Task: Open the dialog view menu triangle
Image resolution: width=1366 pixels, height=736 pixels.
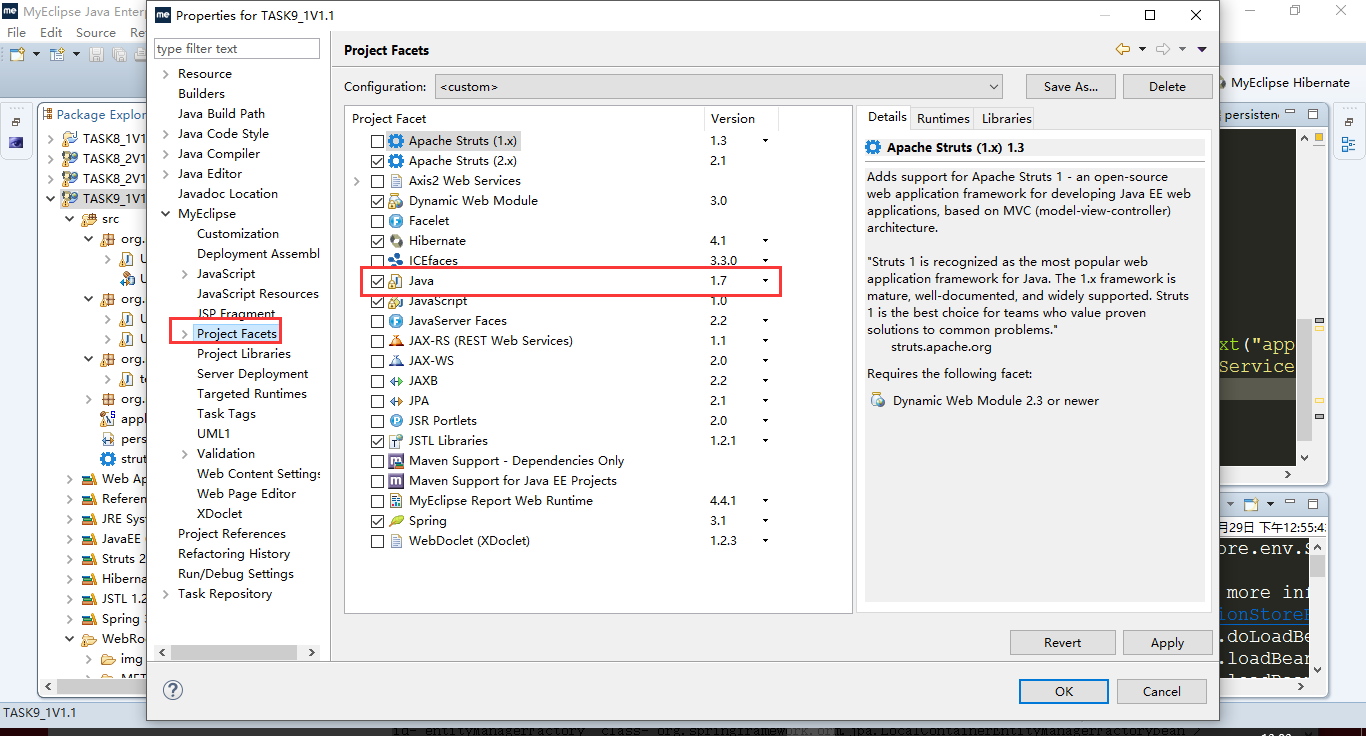Action: (1201, 49)
